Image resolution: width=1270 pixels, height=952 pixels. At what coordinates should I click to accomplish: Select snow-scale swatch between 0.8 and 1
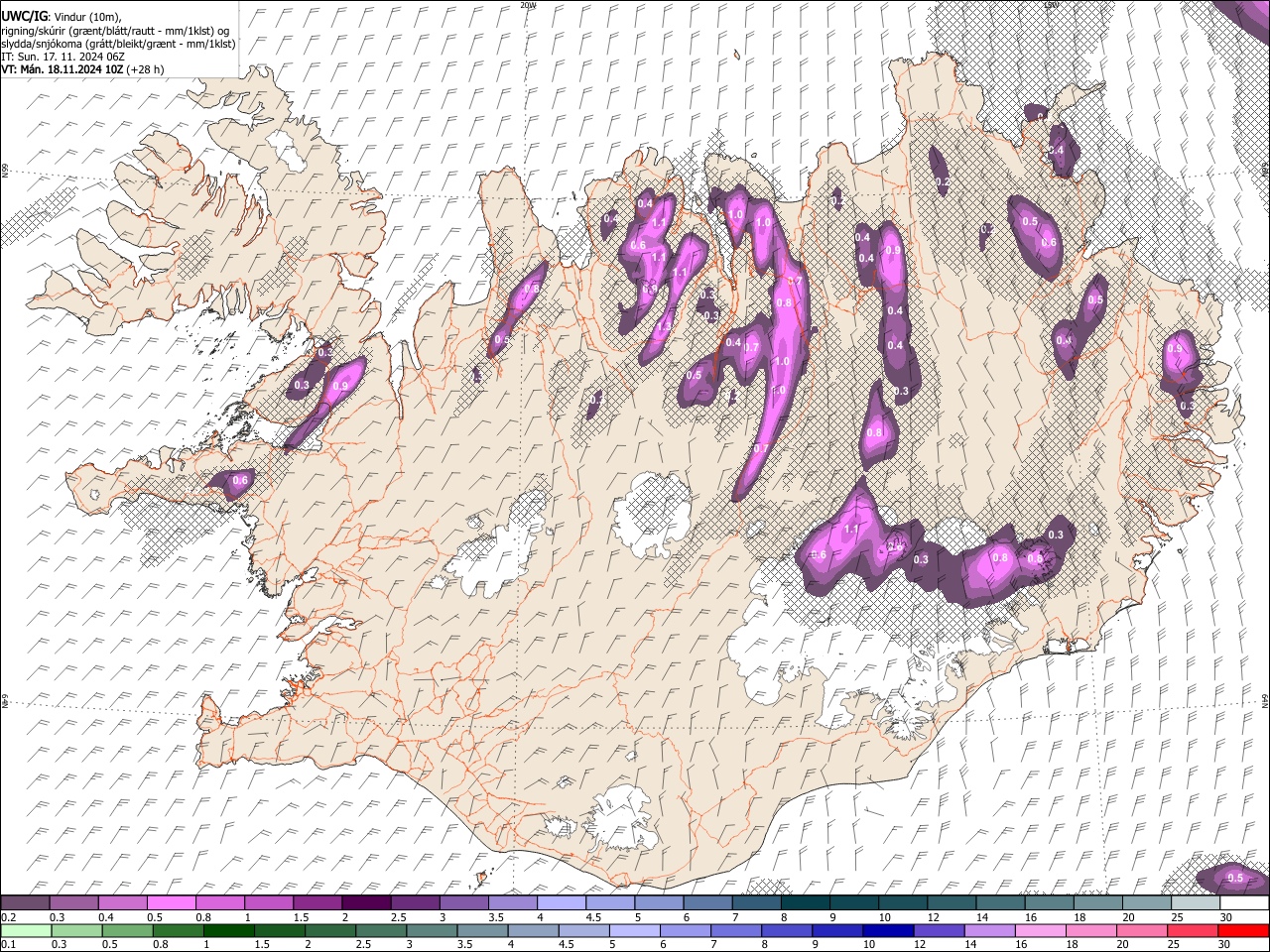pyautogui.click(x=220, y=902)
